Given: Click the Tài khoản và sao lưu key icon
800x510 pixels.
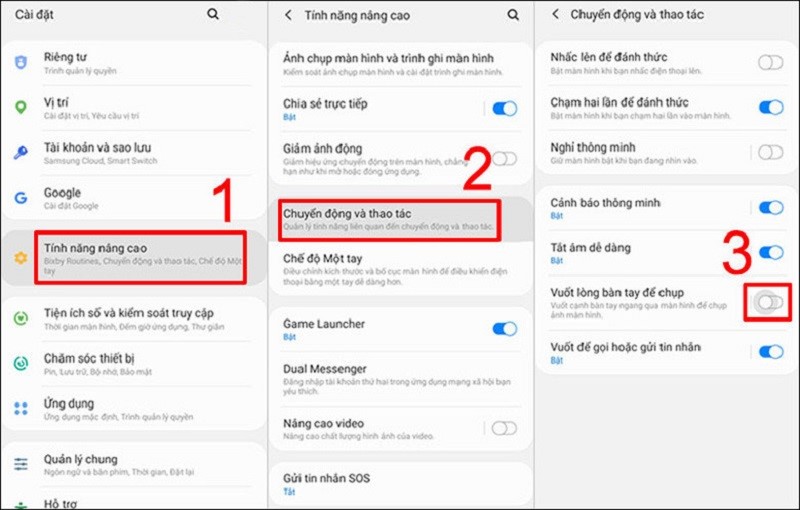Looking at the screenshot, I should (20, 152).
